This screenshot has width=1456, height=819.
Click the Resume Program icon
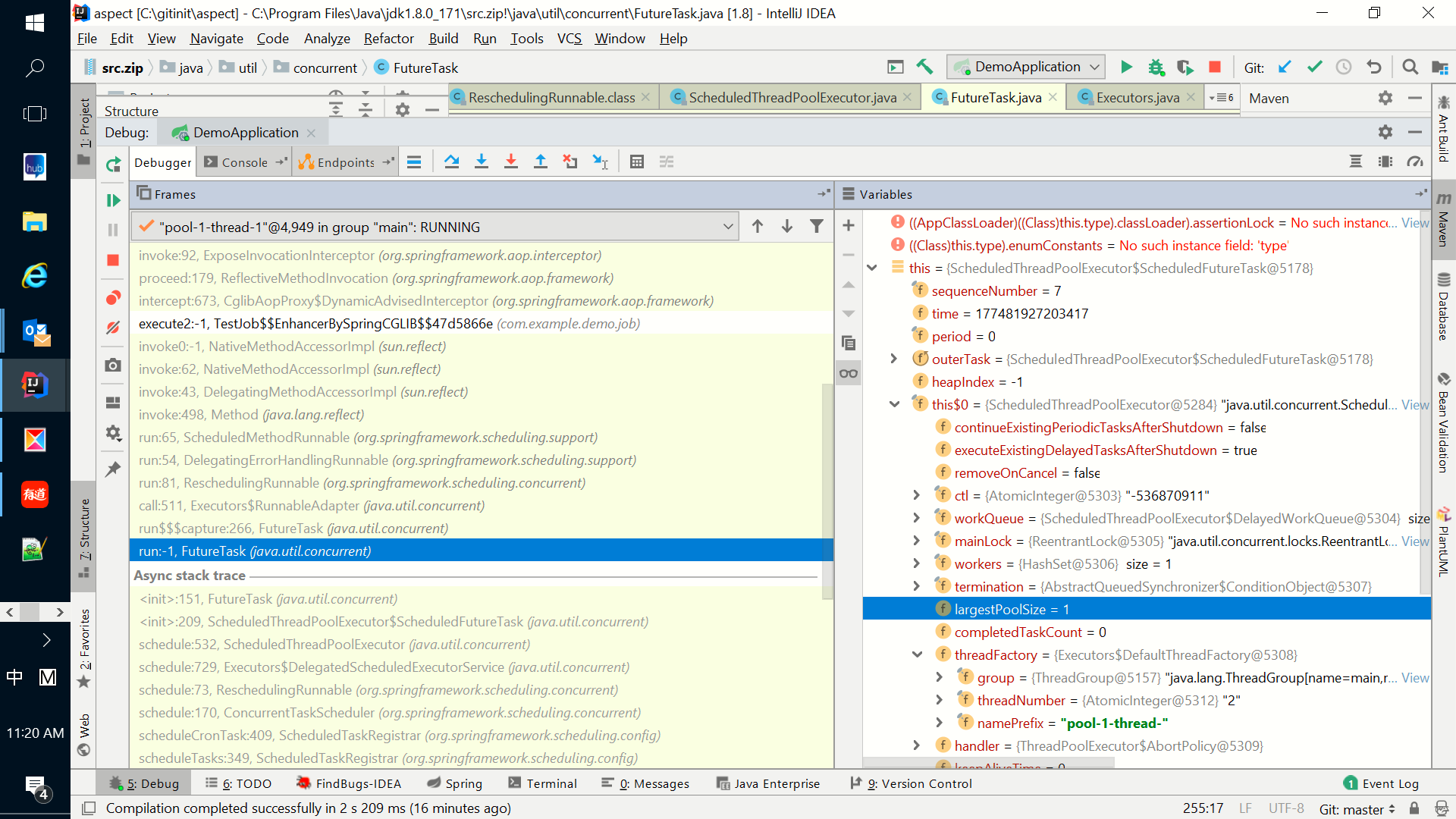click(114, 200)
